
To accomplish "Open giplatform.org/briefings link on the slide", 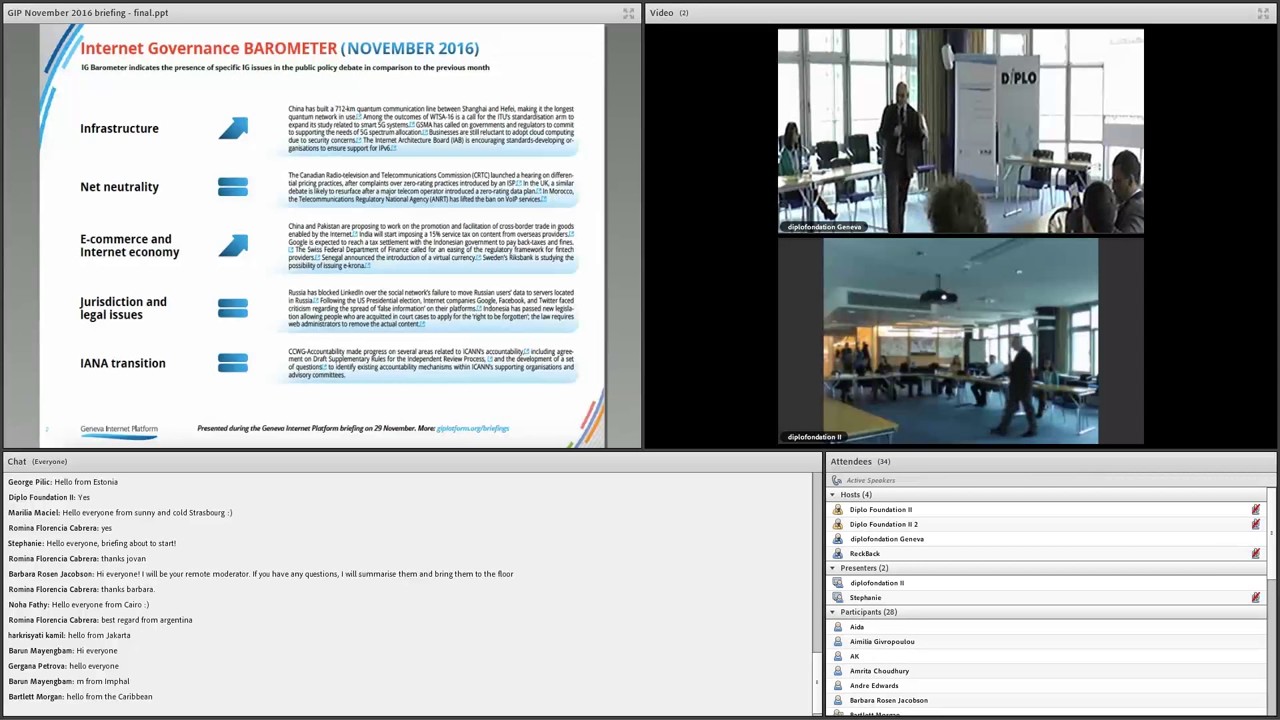I will 473,428.
